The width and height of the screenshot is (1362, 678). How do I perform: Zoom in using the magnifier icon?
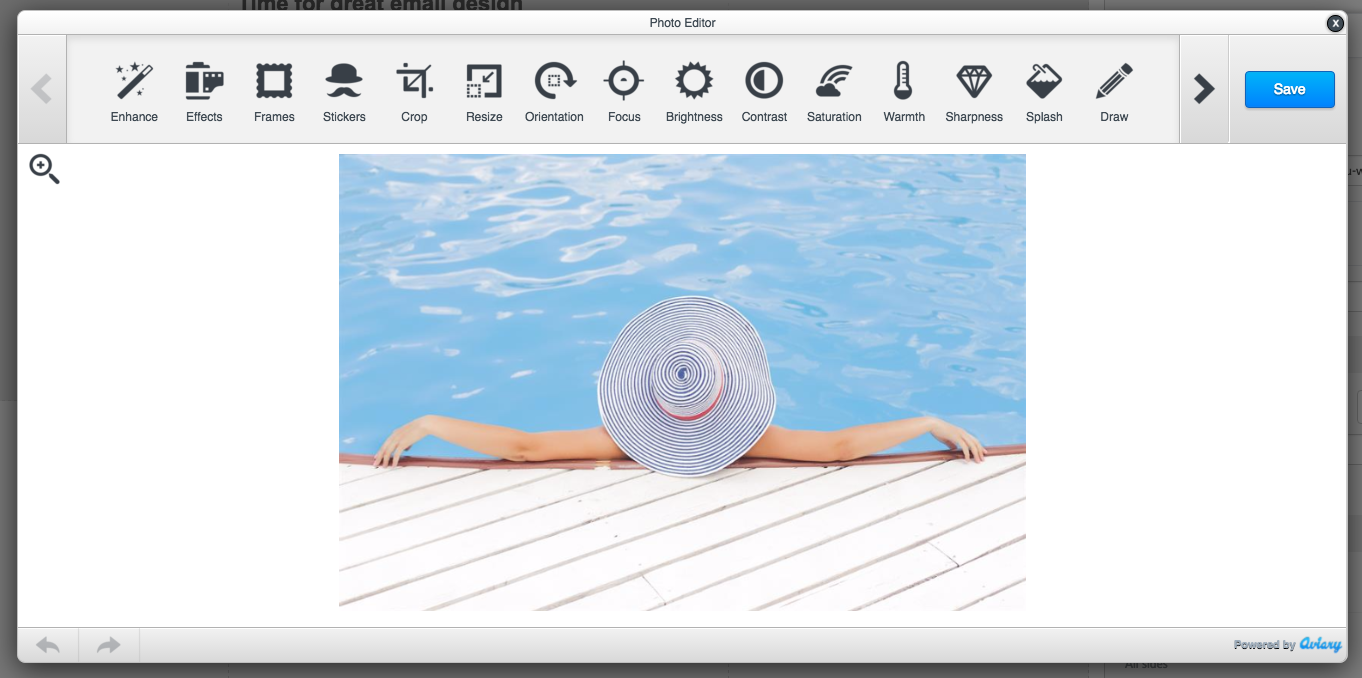(x=44, y=169)
